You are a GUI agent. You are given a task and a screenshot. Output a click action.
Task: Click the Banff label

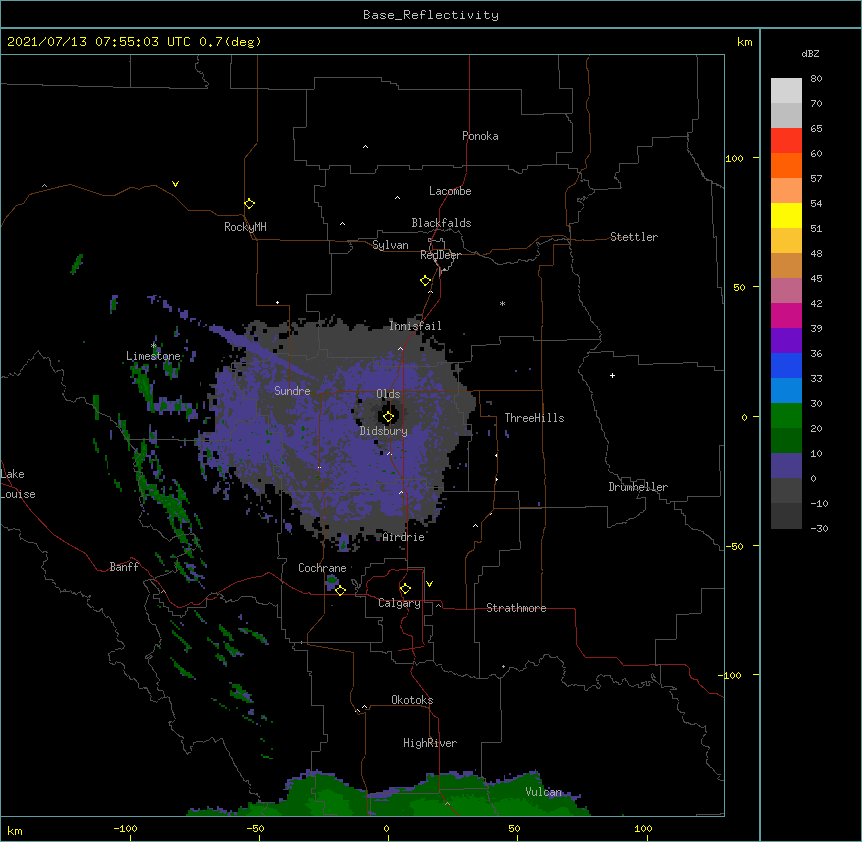pos(124,567)
